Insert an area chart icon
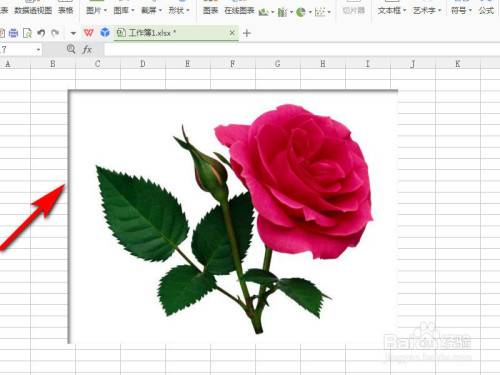This screenshot has height=375, width=500. pos(264,12)
